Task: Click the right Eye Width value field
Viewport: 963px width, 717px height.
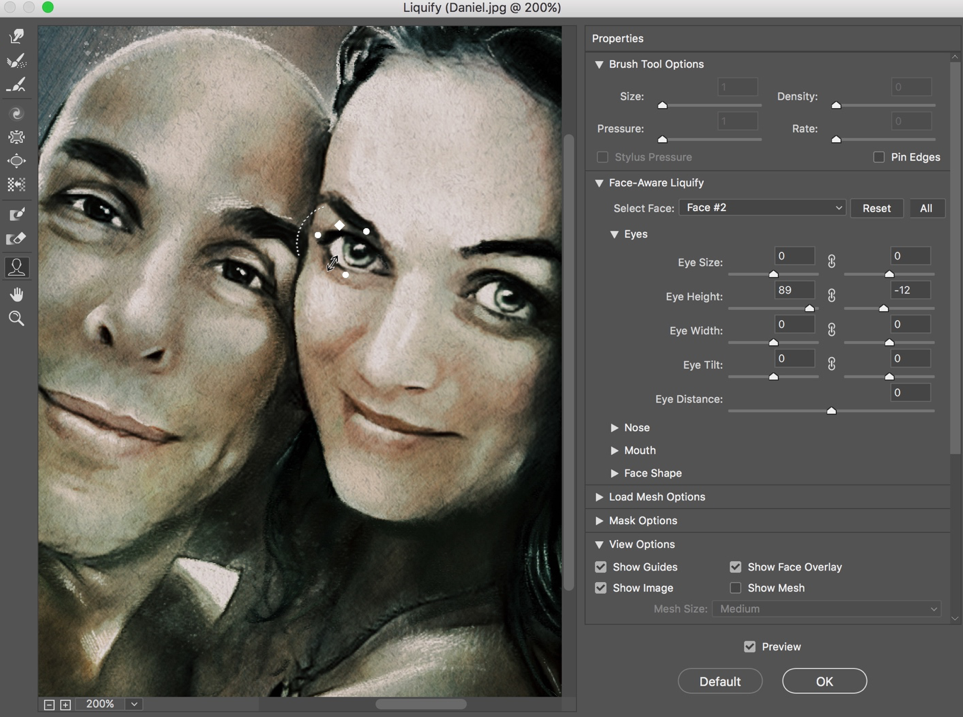Action: click(910, 324)
